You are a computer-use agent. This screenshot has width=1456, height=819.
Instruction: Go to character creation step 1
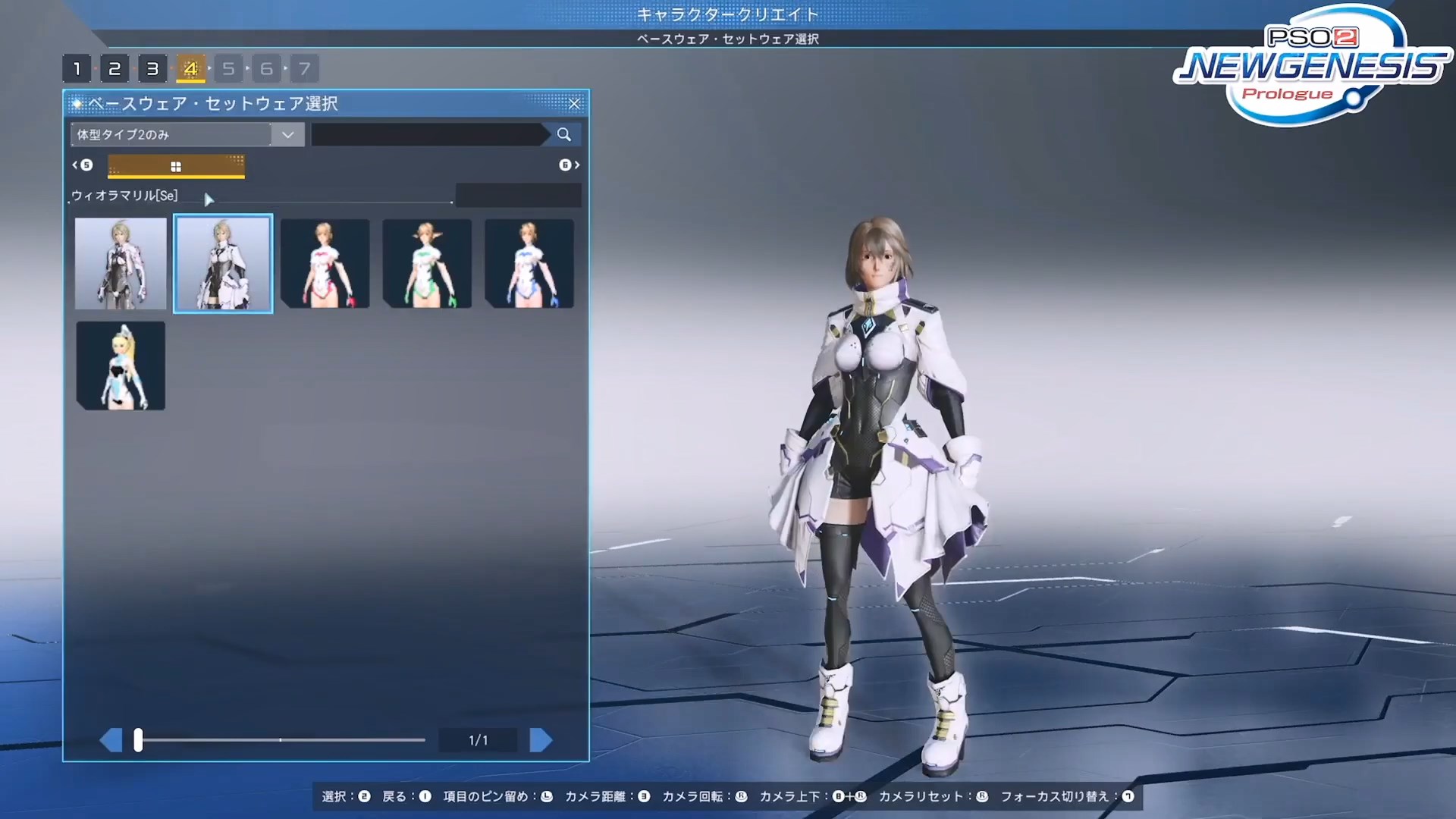click(77, 69)
